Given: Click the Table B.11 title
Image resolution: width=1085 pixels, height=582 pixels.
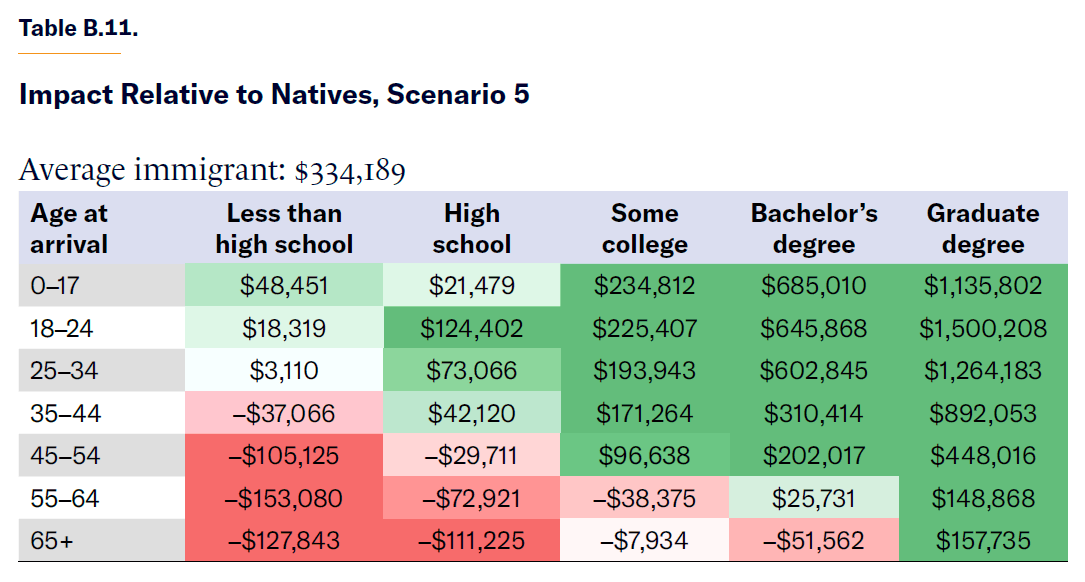Looking at the screenshot, I should pyautogui.click(x=78, y=28).
